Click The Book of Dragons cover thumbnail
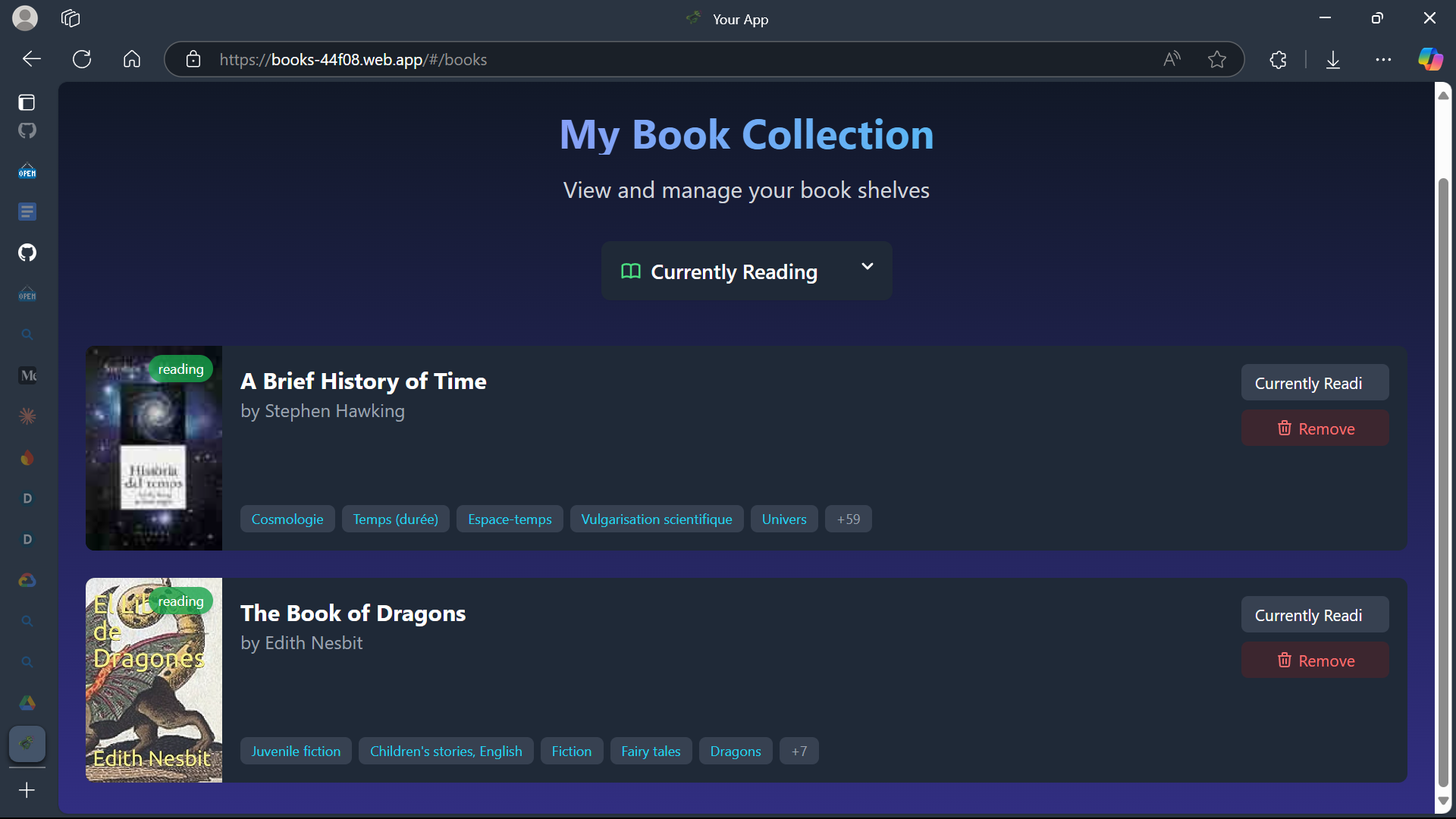Screen dimensions: 1456x819 tap(154, 680)
